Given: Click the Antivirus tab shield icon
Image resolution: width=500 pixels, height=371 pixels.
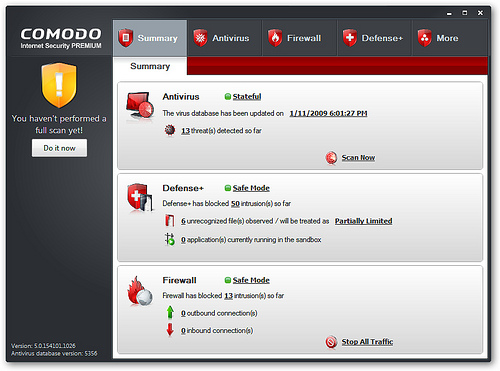Looking at the screenshot, I should [200, 38].
